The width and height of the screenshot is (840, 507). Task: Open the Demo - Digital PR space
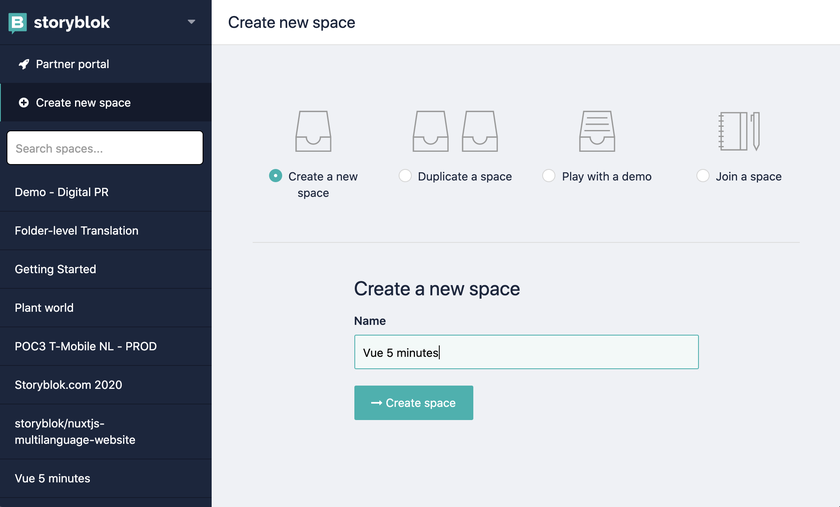tap(106, 192)
